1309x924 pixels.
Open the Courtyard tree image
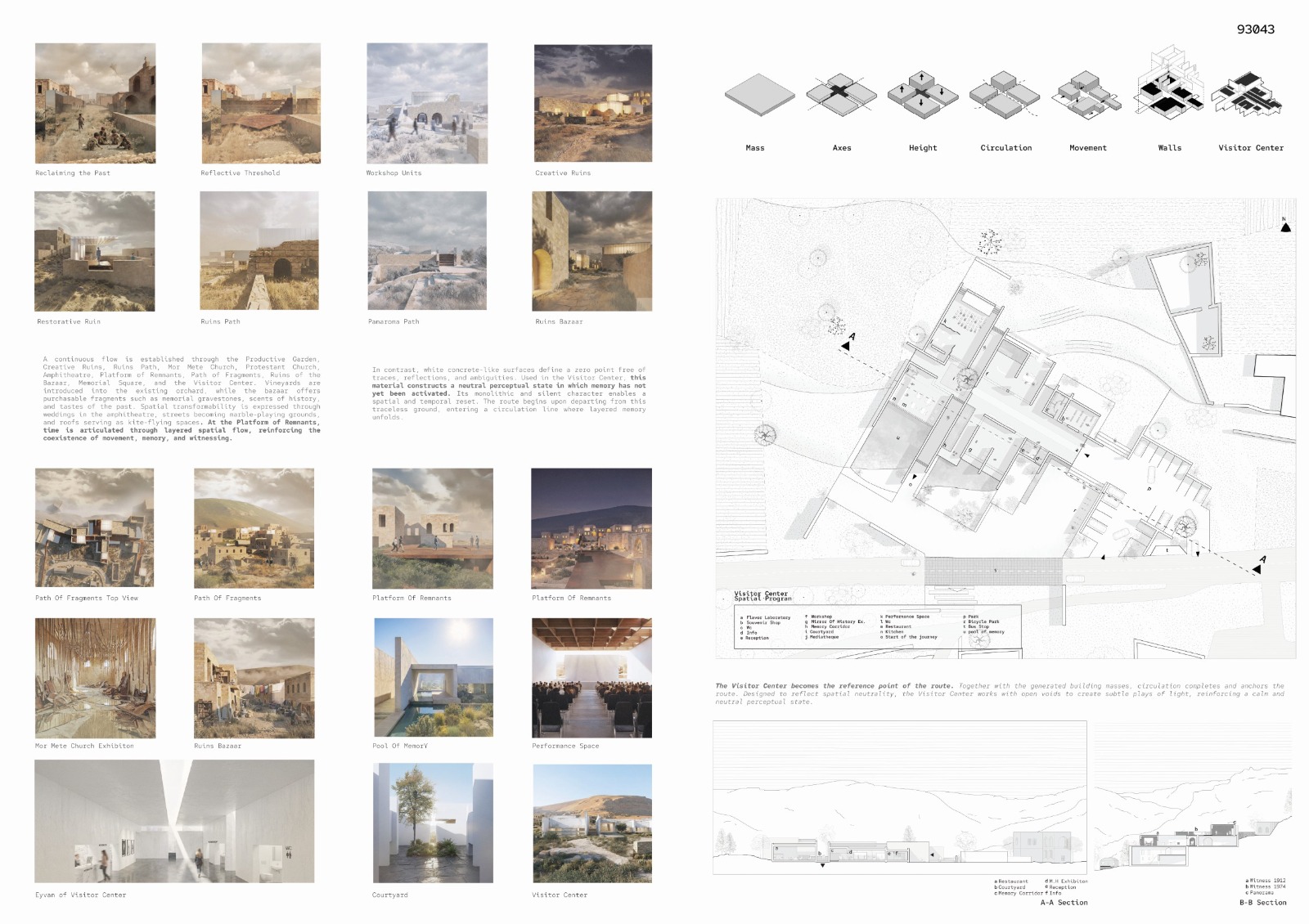click(433, 823)
